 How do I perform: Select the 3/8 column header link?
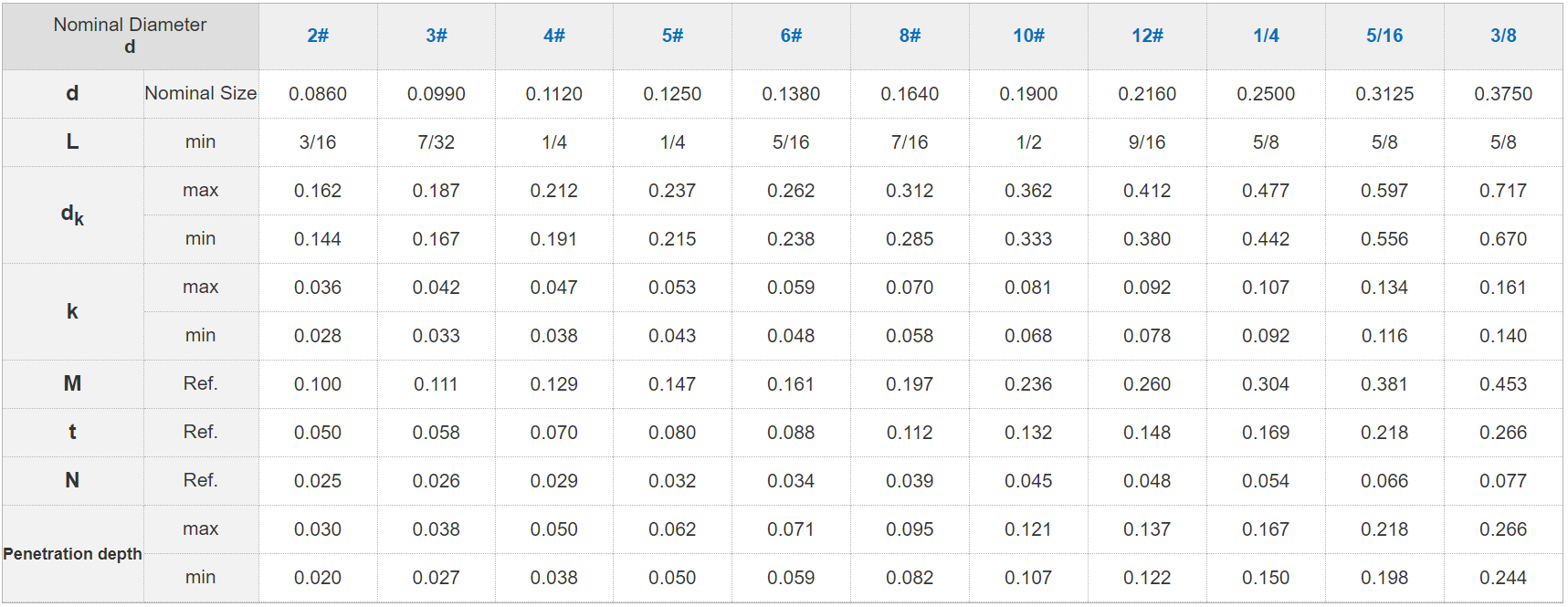[x=1503, y=36]
